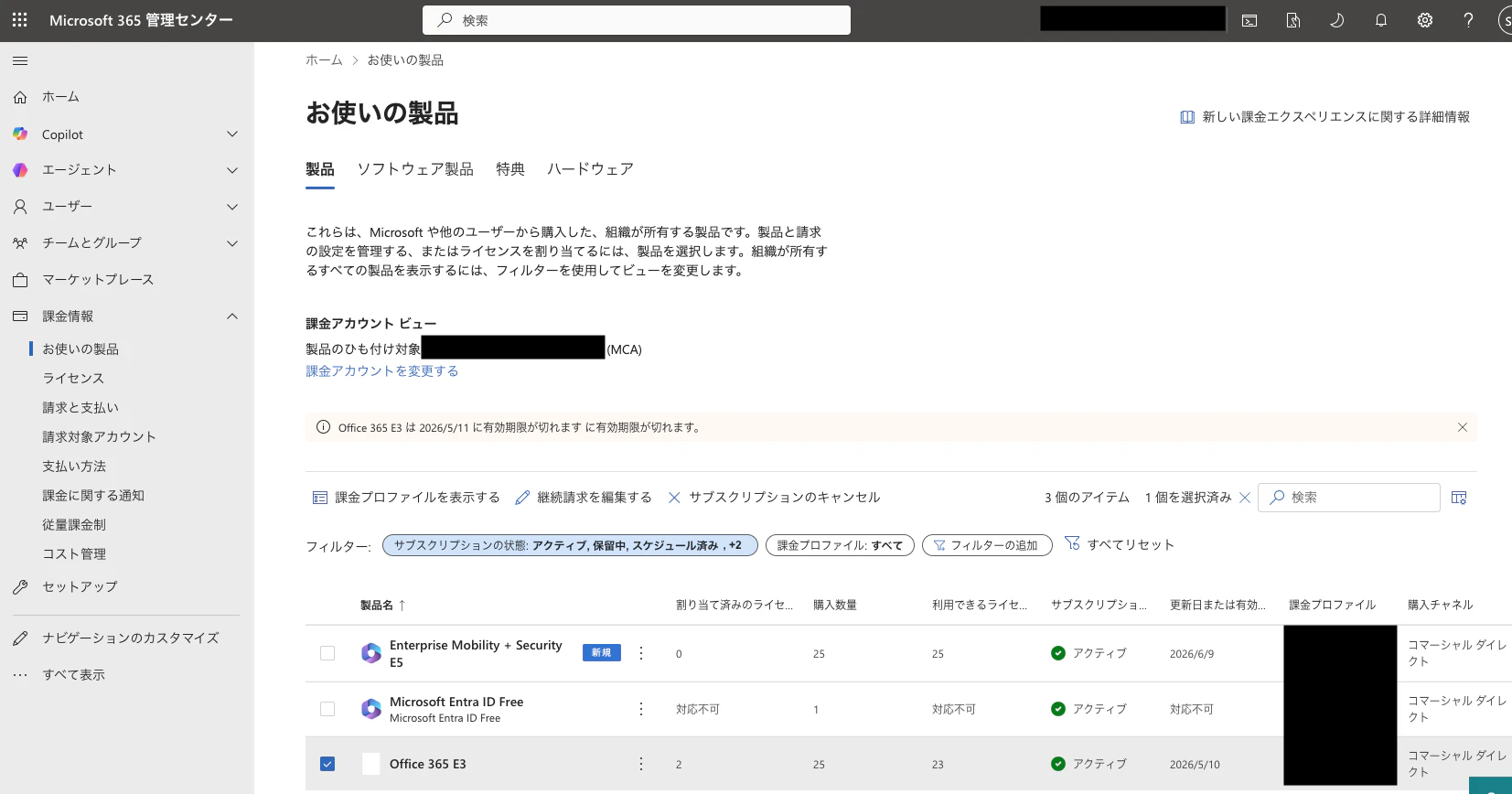This screenshot has height=794, width=1512.
Task: Expand the チームとグループ navigation section
Action: (232, 243)
